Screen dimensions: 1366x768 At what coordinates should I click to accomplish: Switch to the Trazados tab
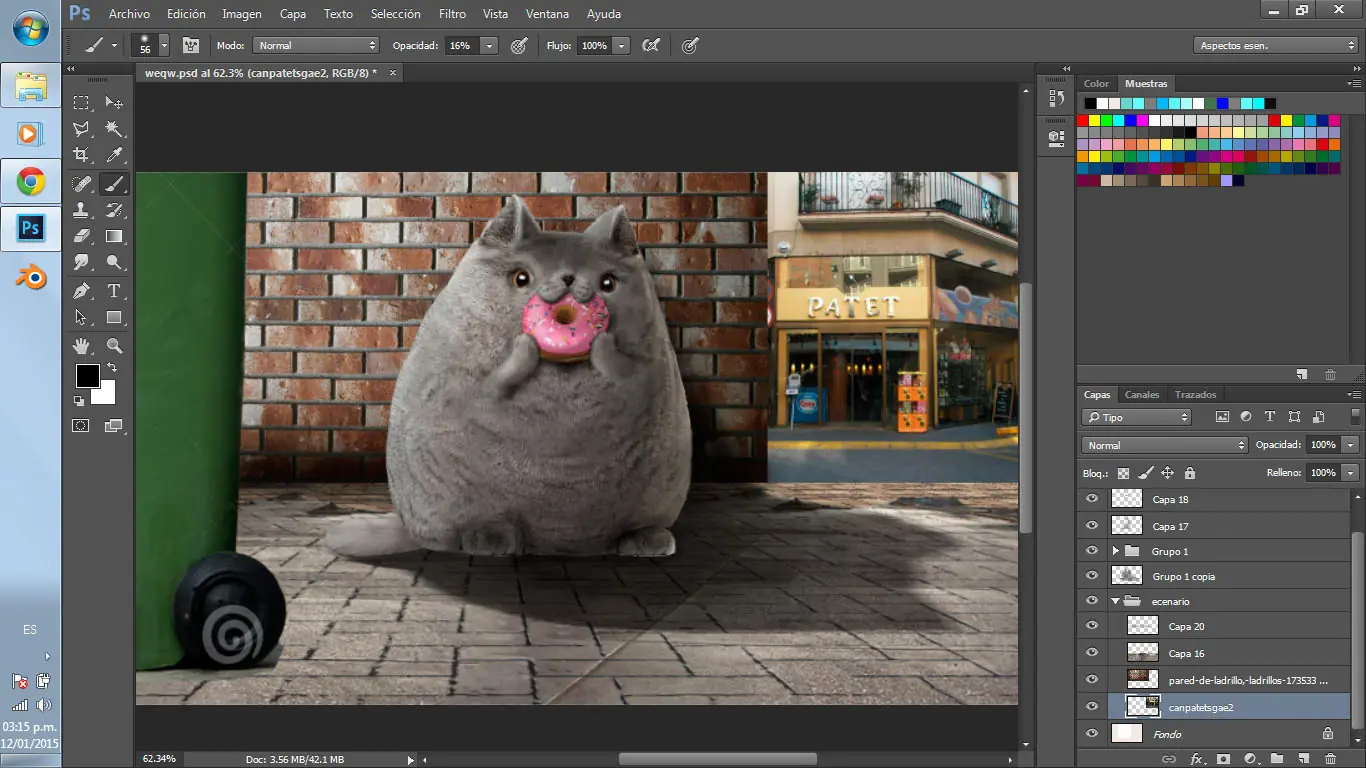point(1195,395)
